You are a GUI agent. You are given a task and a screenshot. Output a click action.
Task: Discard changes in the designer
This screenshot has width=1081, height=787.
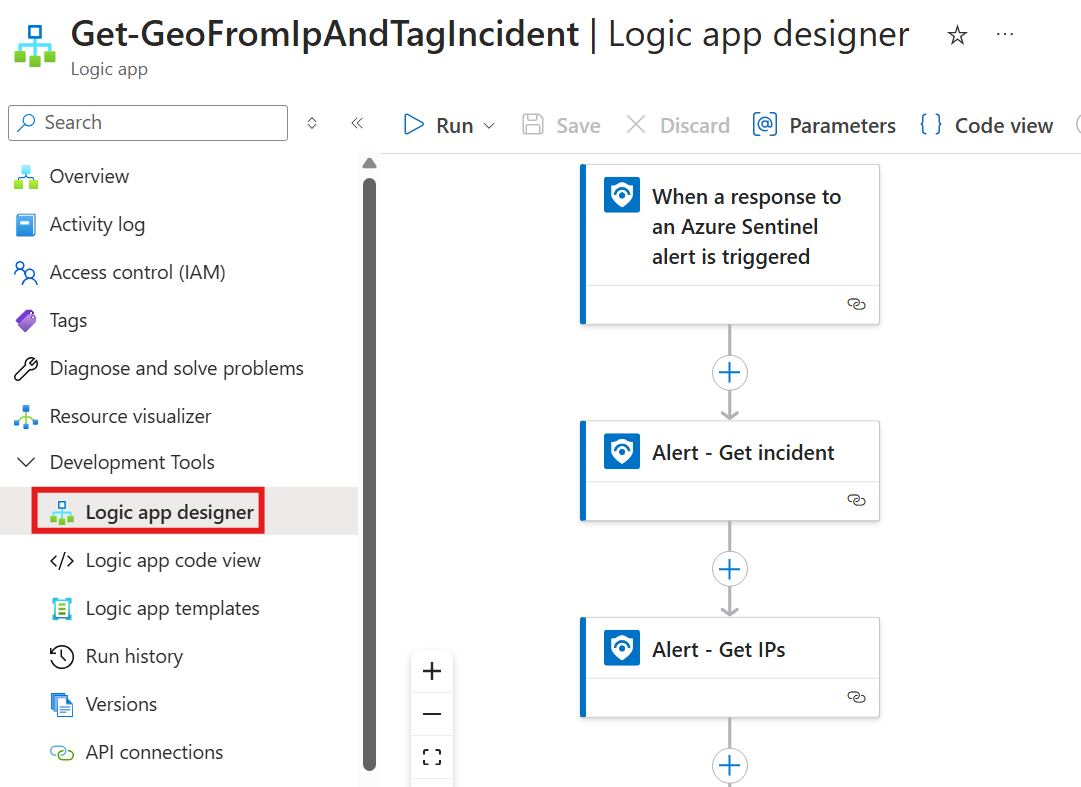pos(678,125)
